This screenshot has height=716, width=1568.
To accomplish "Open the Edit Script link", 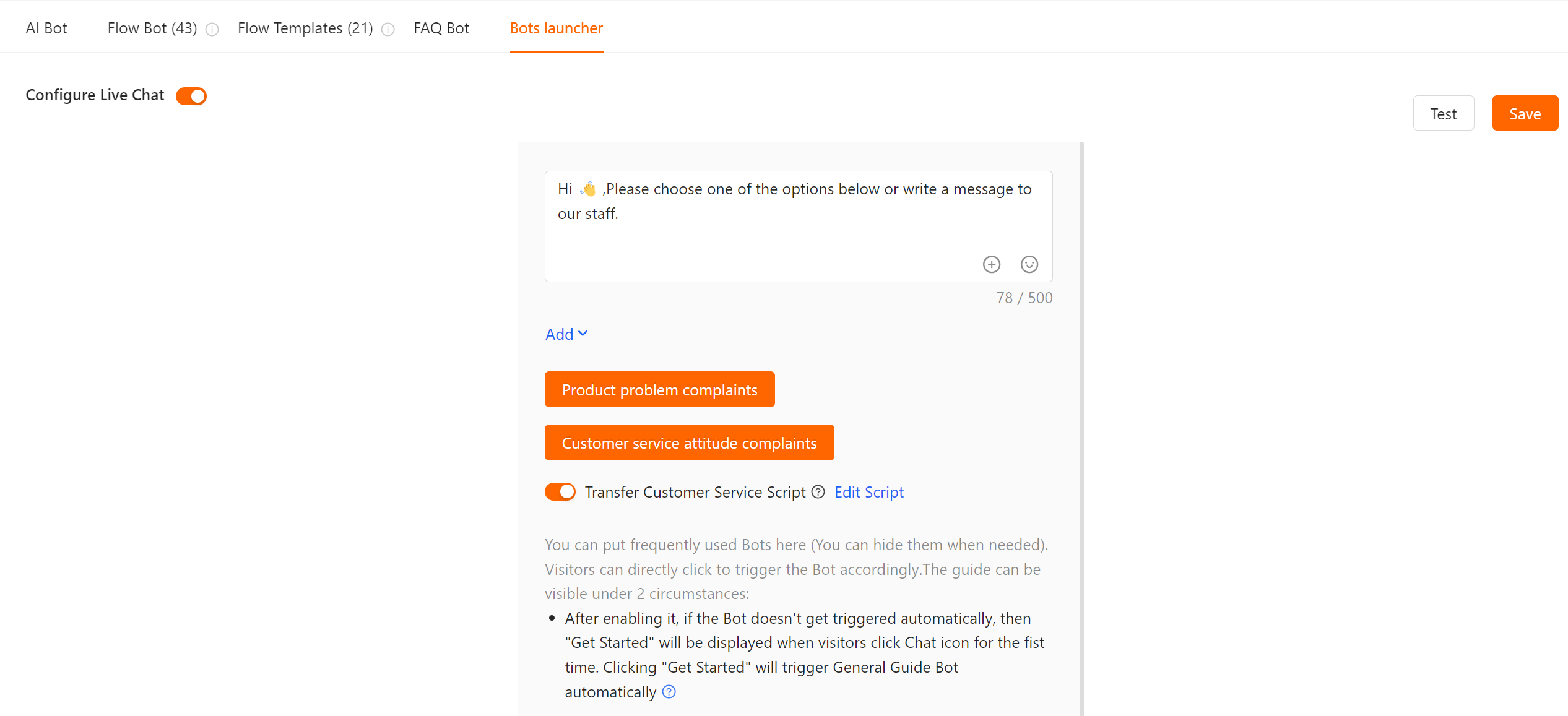I will pos(869,492).
